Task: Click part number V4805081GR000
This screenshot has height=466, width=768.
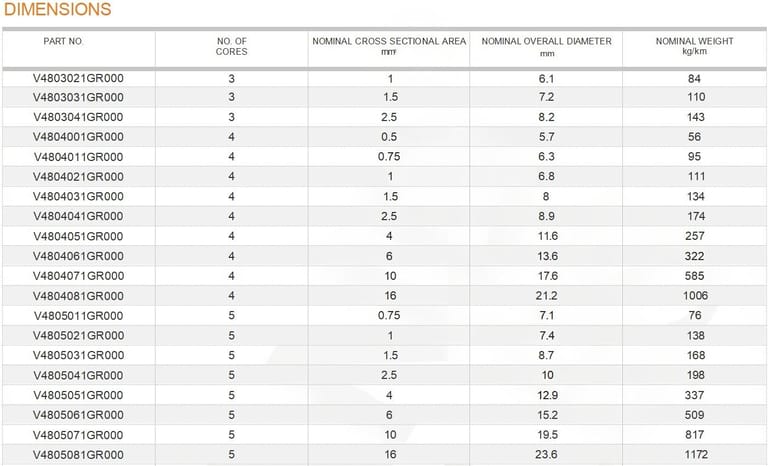Action: 79,454
